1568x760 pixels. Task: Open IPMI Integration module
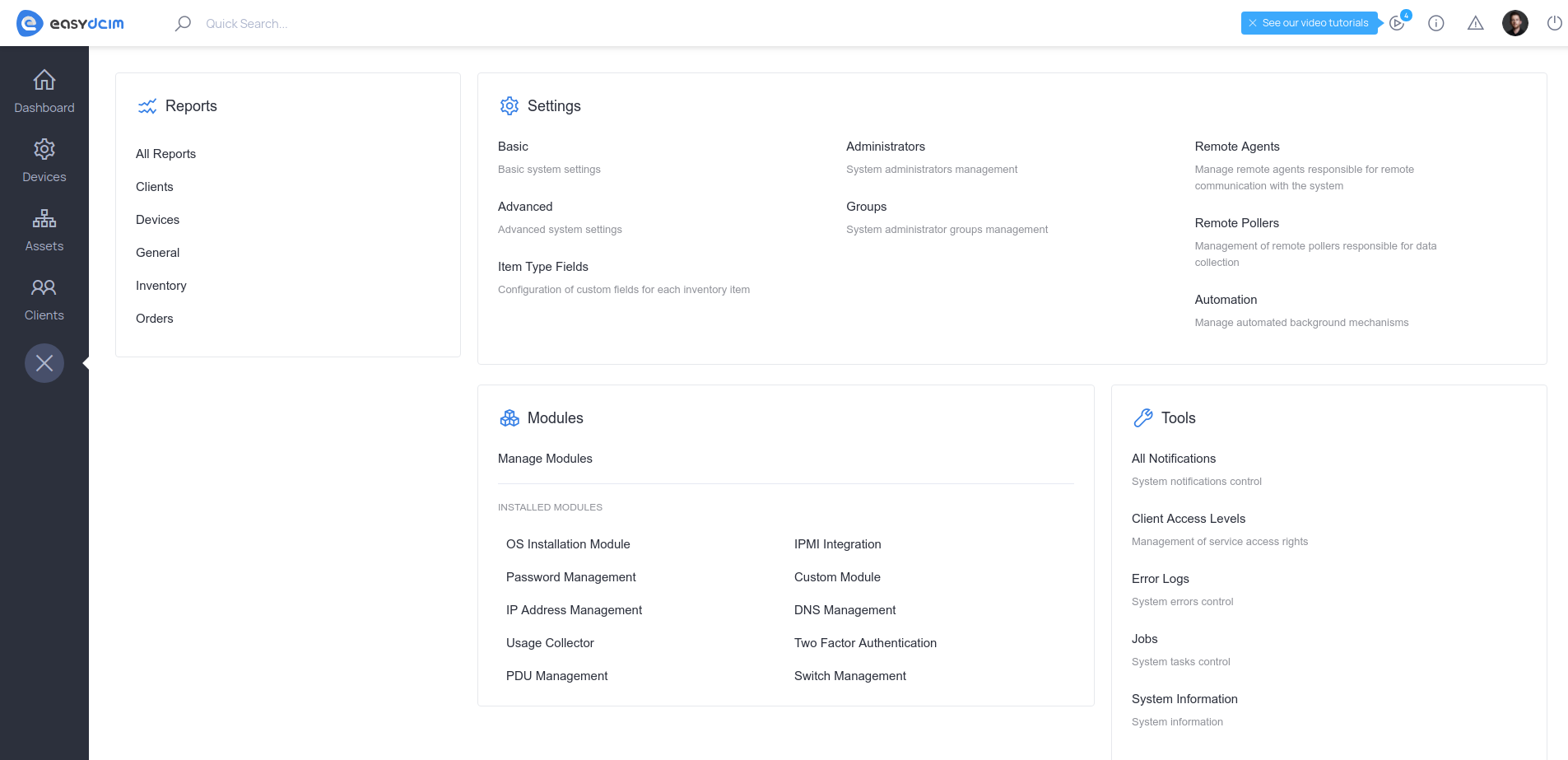tap(838, 544)
